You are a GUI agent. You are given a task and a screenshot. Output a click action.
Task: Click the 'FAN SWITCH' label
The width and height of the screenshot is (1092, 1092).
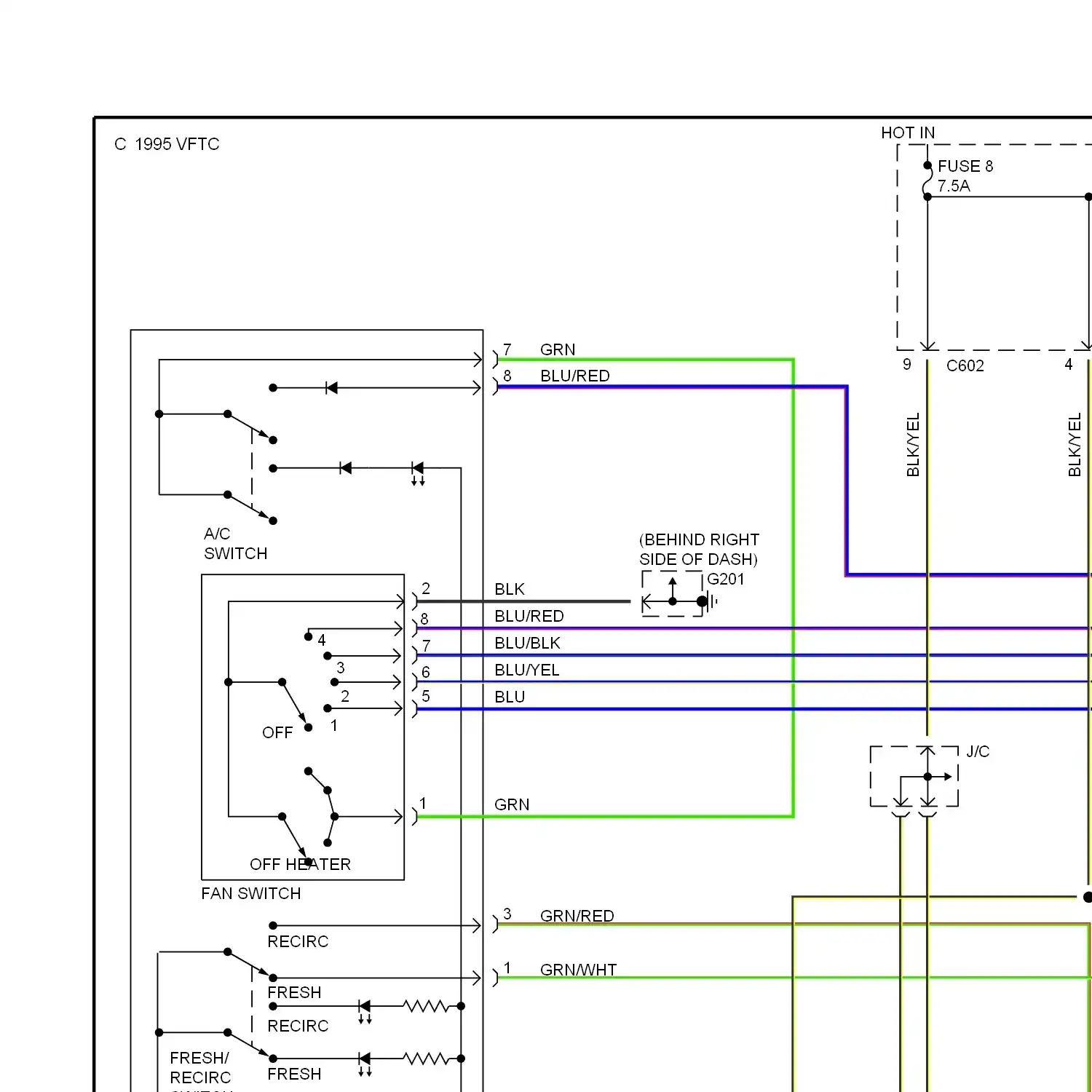click(251, 893)
